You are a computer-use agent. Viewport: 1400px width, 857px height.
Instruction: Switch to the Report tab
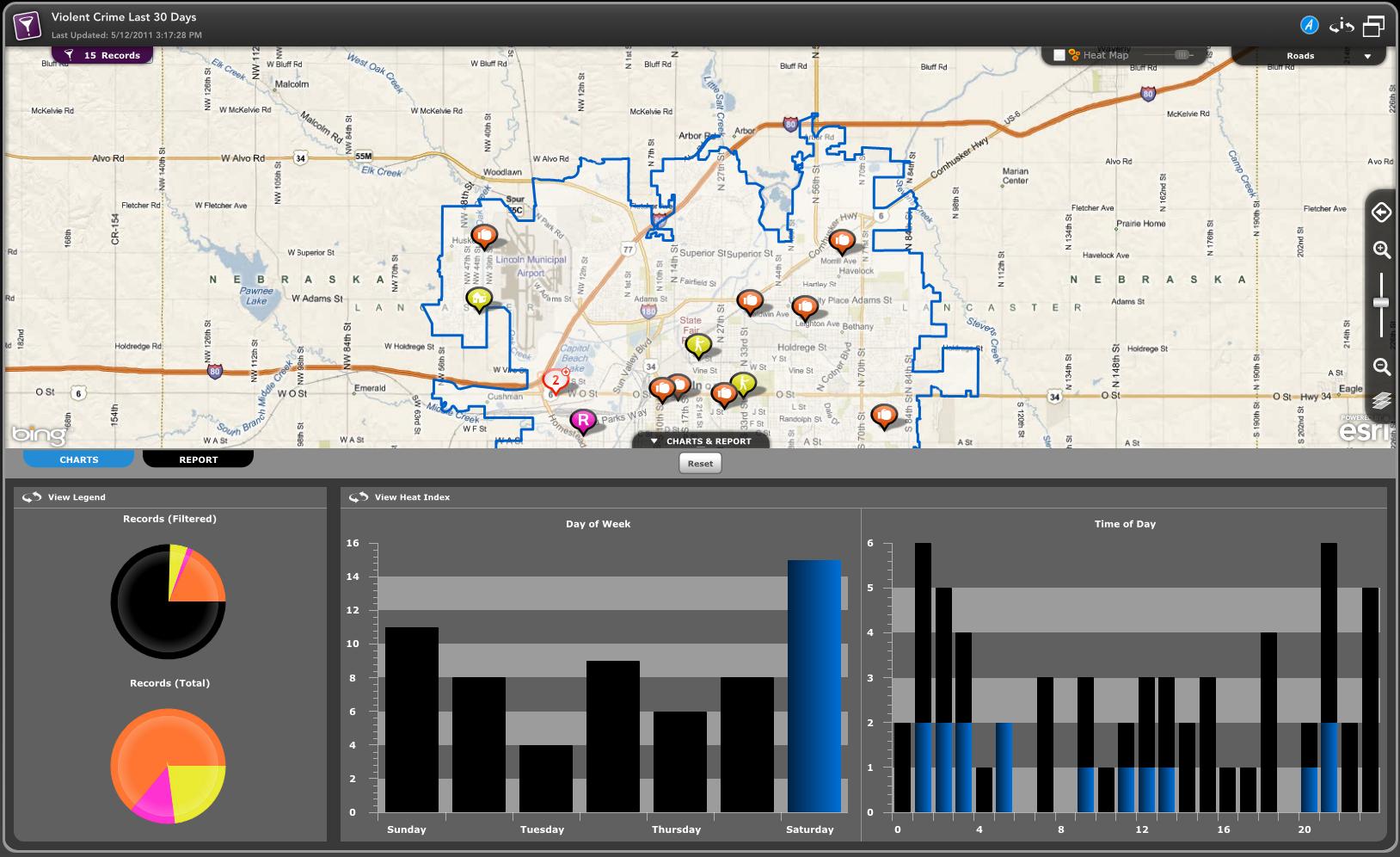click(x=198, y=459)
